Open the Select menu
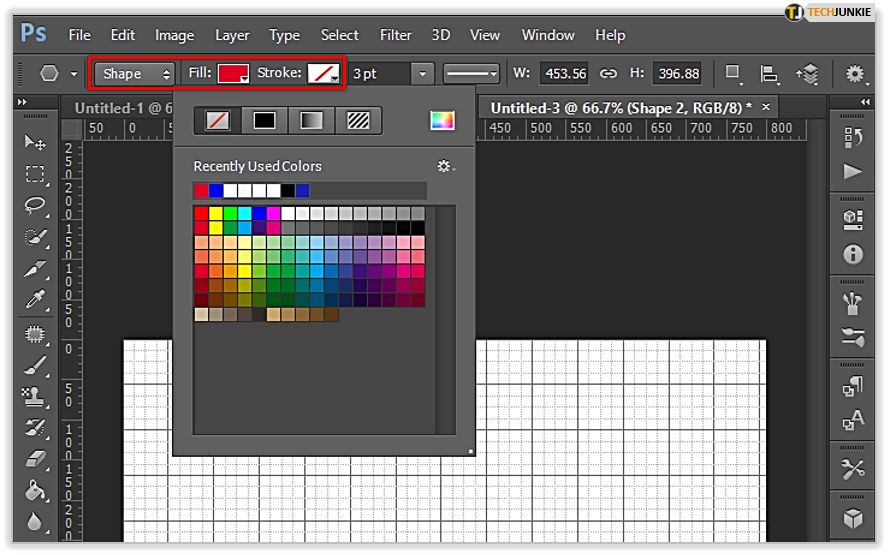 coord(340,35)
